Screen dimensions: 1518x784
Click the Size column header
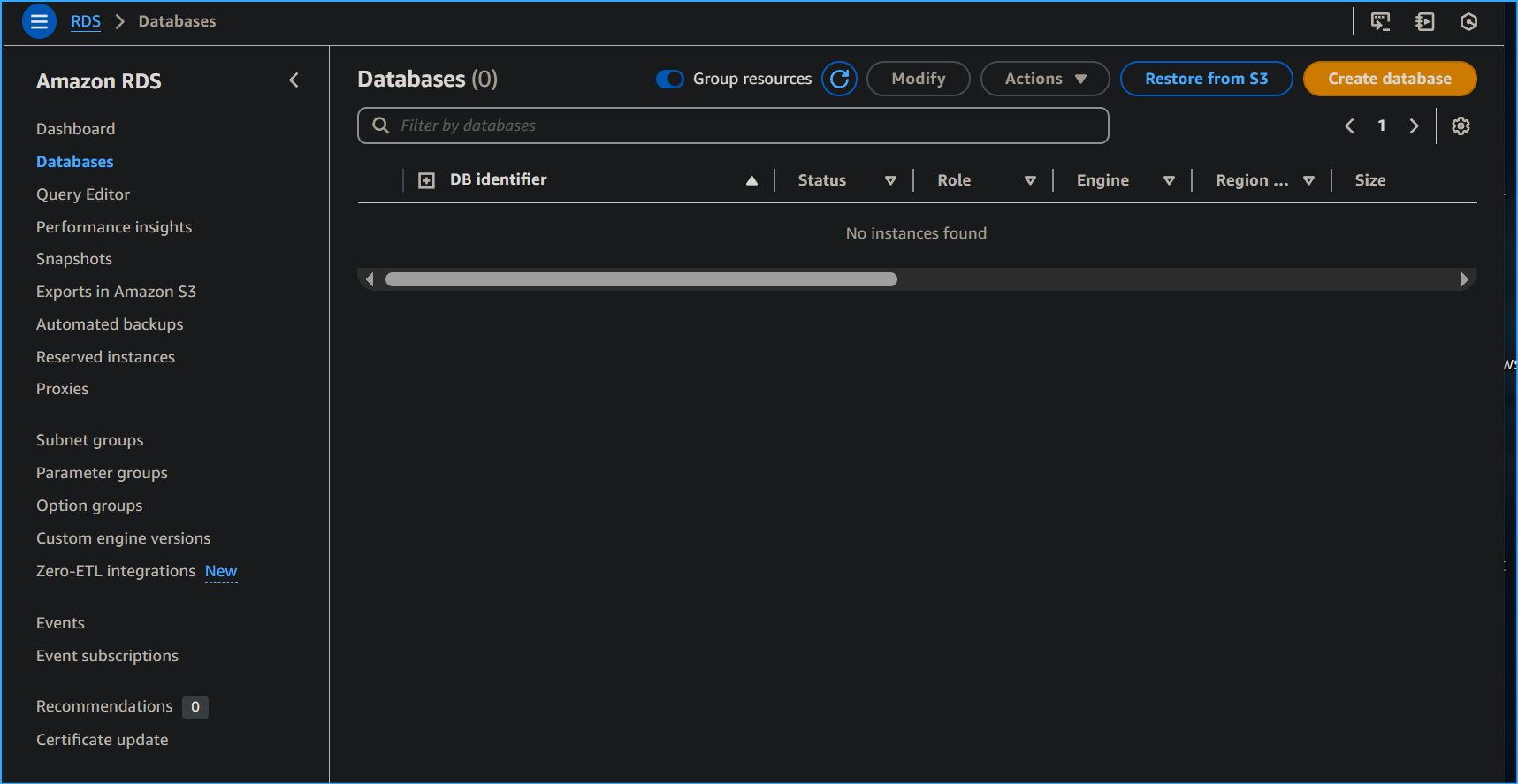(x=1369, y=180)
